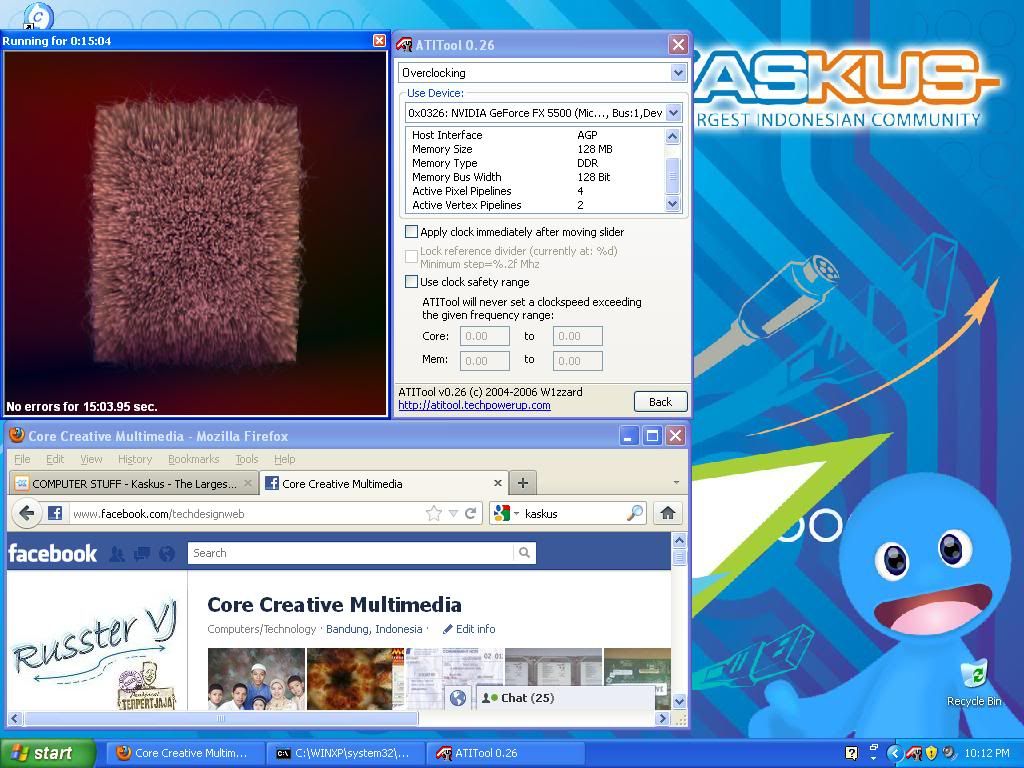This screenshot has width=1024, height=768.
Task: Open the Overclocking settings dropdown
Action: coord(678,72)
